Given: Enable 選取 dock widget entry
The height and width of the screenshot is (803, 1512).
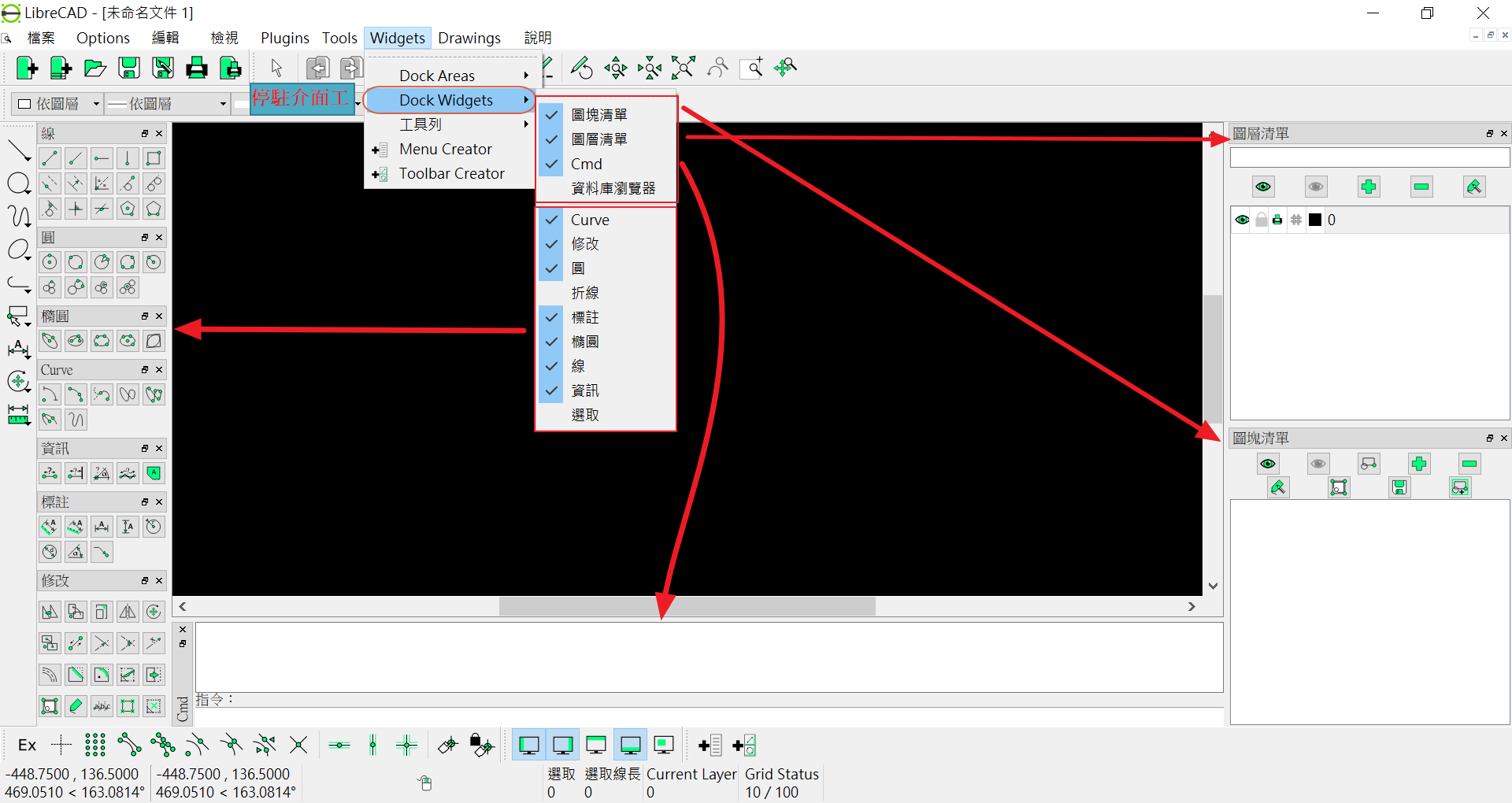Looking at the screenshot, I should point(606,415).
